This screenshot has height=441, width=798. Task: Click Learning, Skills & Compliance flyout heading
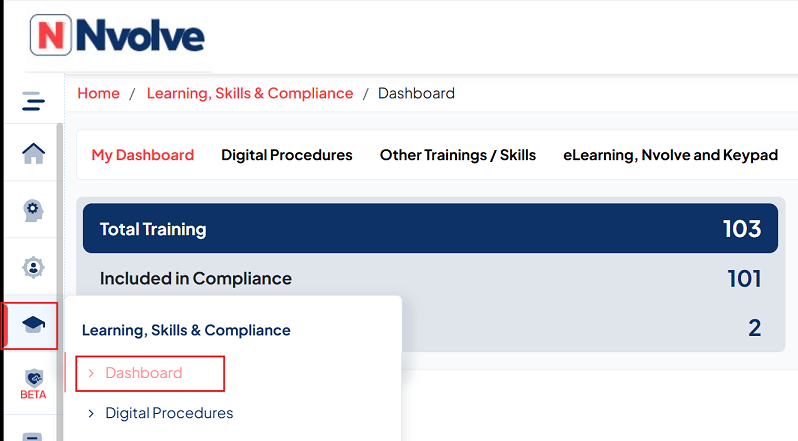186,330
